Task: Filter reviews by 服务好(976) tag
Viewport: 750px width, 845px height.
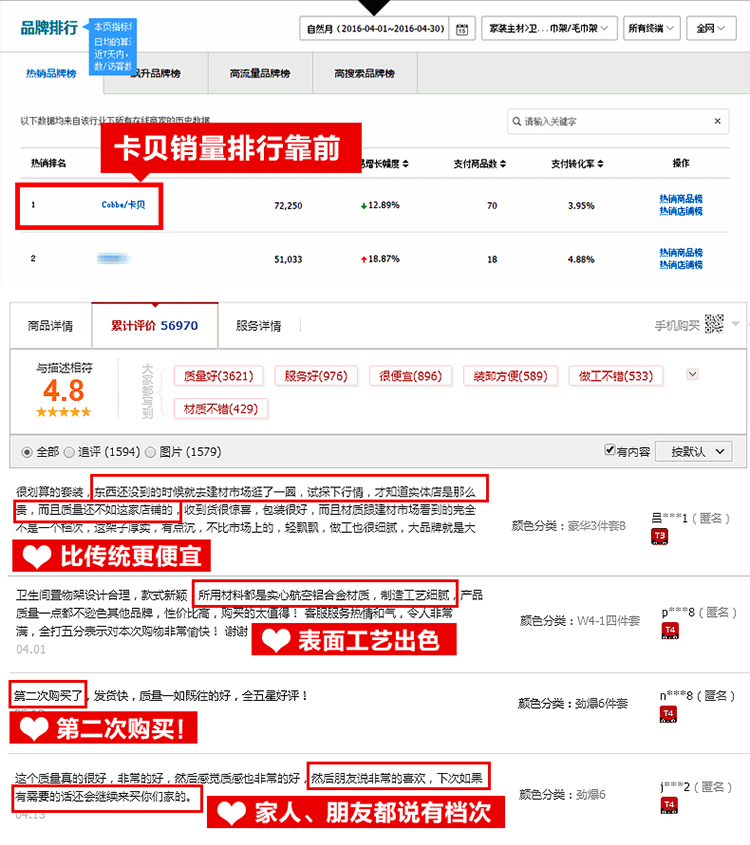Action: (316, 376)
